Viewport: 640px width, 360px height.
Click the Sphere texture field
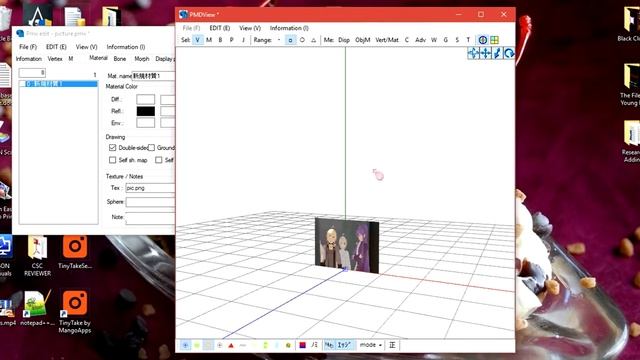point(150,202)
